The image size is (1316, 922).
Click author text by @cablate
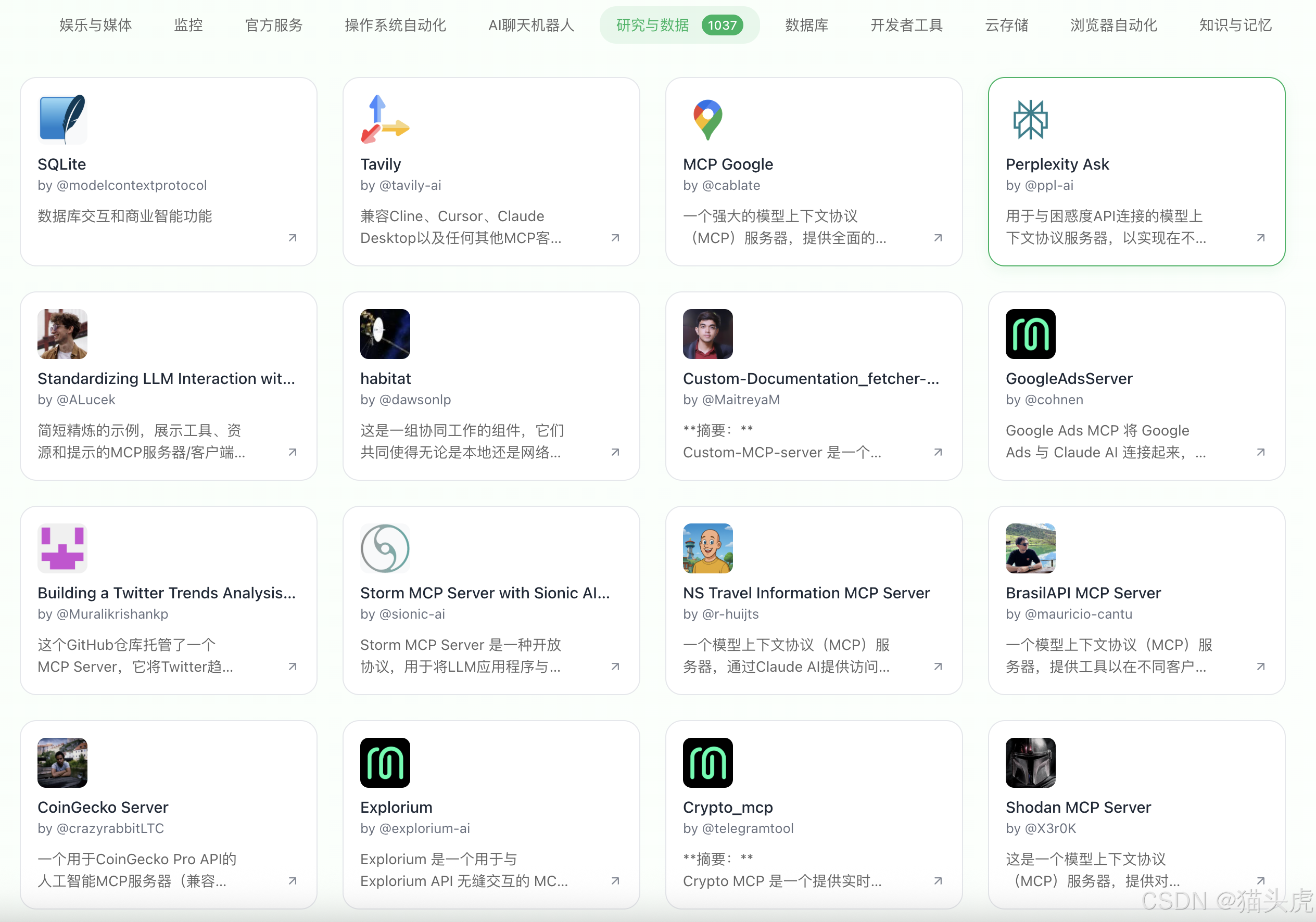pos(722,186)
